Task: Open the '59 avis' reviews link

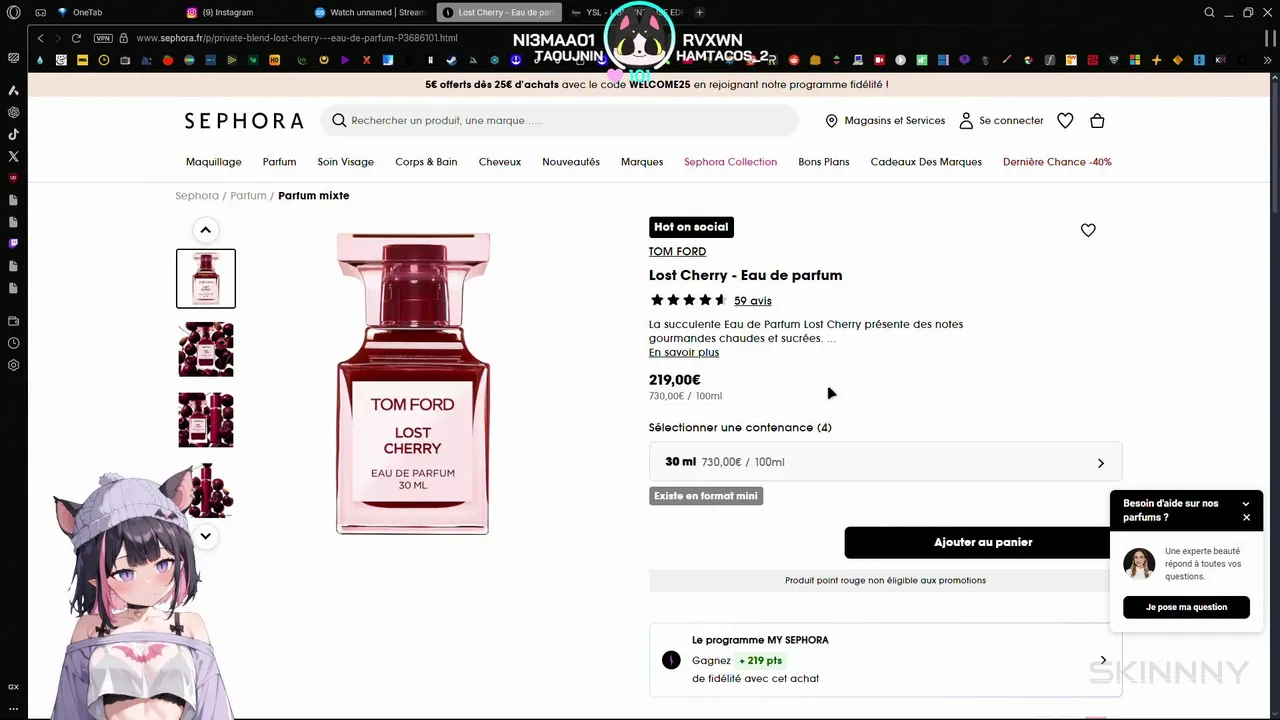Action: [x=752, y=301]
